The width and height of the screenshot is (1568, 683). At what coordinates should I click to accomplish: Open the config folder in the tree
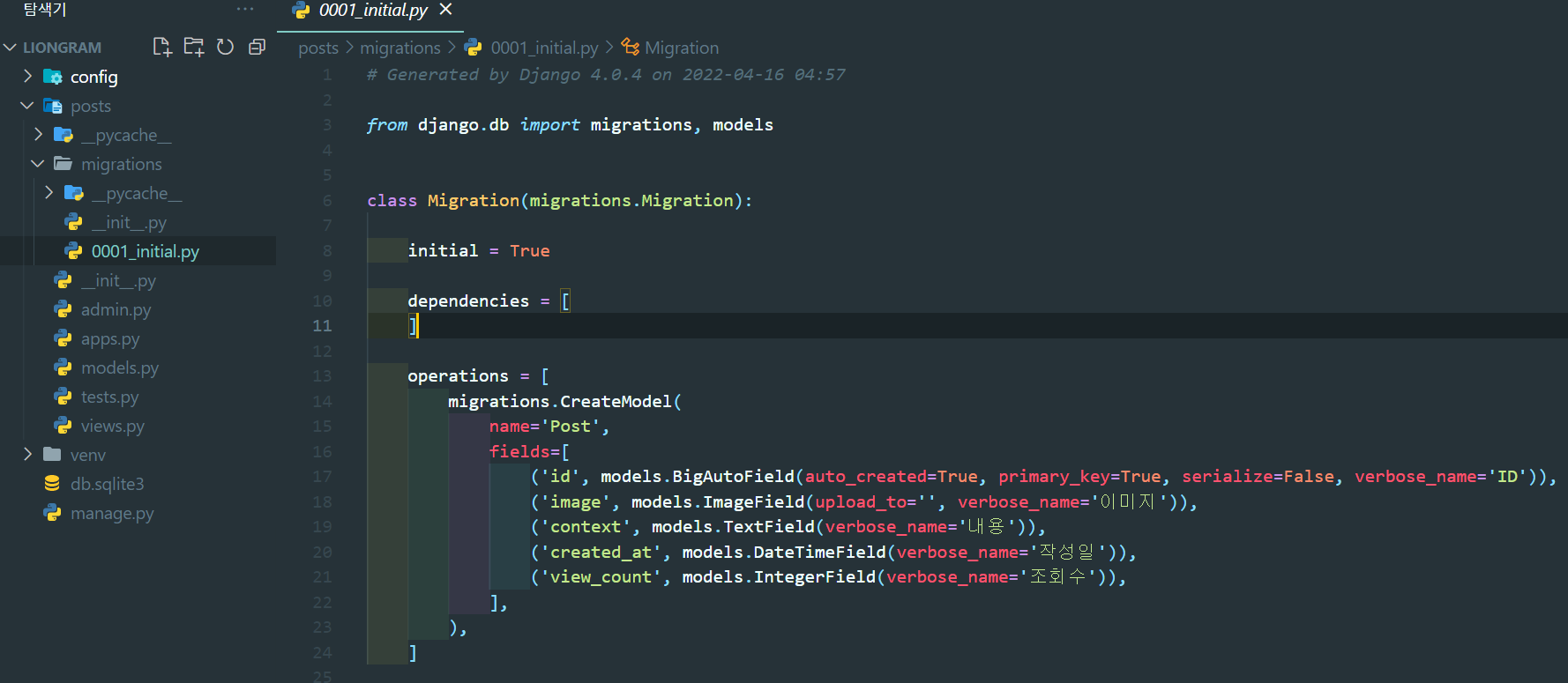tap(138, 77)
